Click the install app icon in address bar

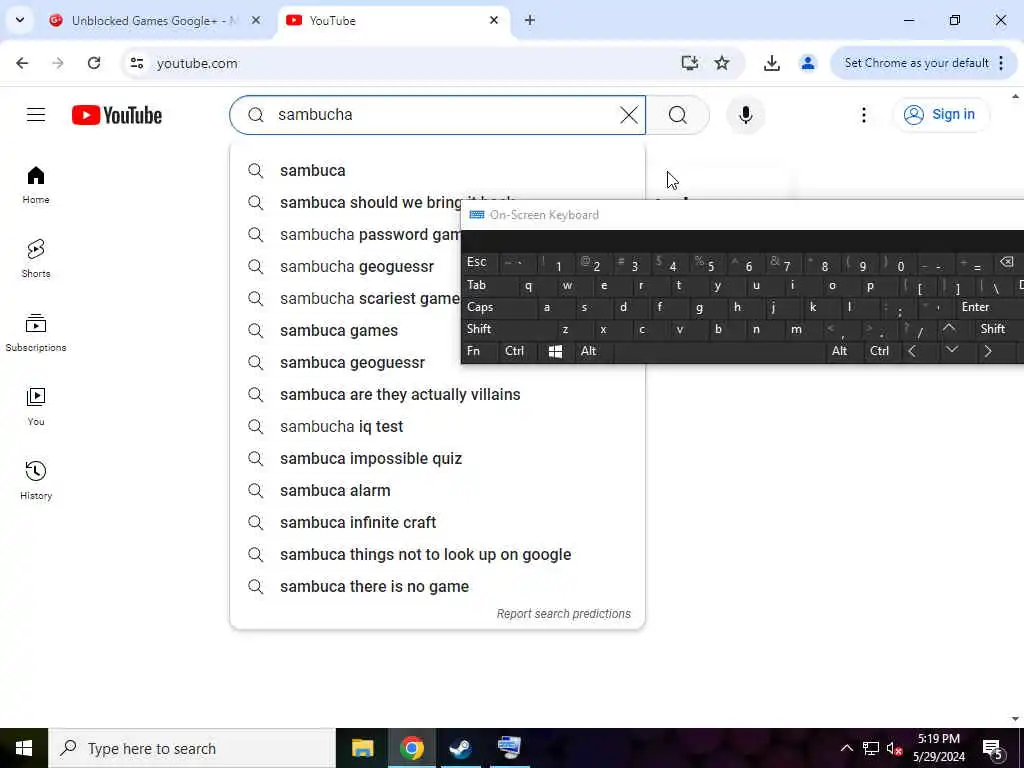(690, 63)
